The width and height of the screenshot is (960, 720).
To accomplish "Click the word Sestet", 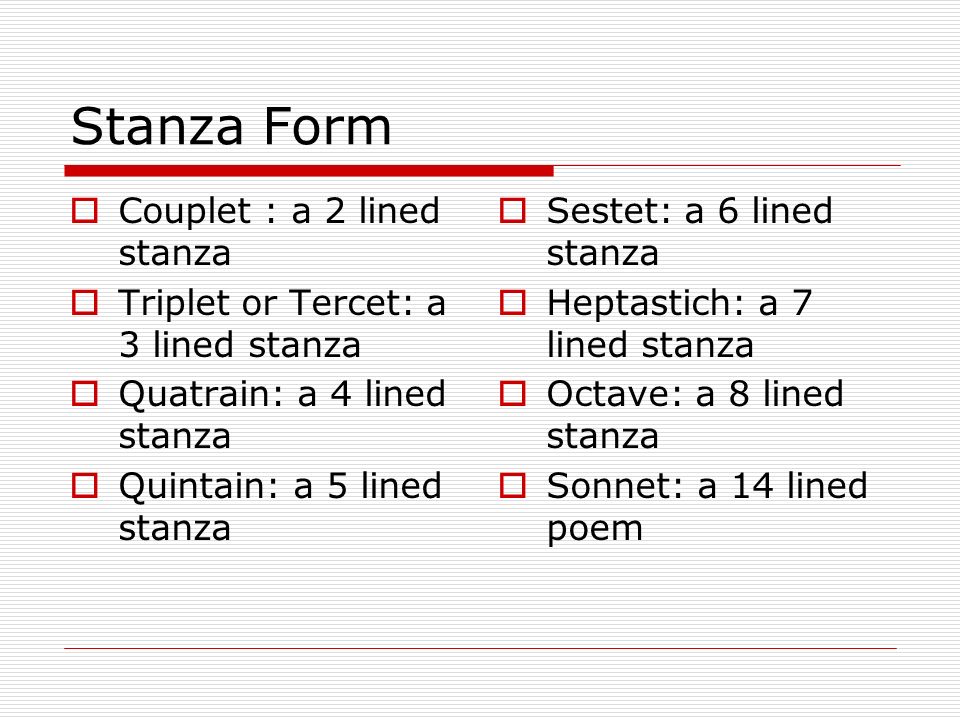I will point(602,211).
